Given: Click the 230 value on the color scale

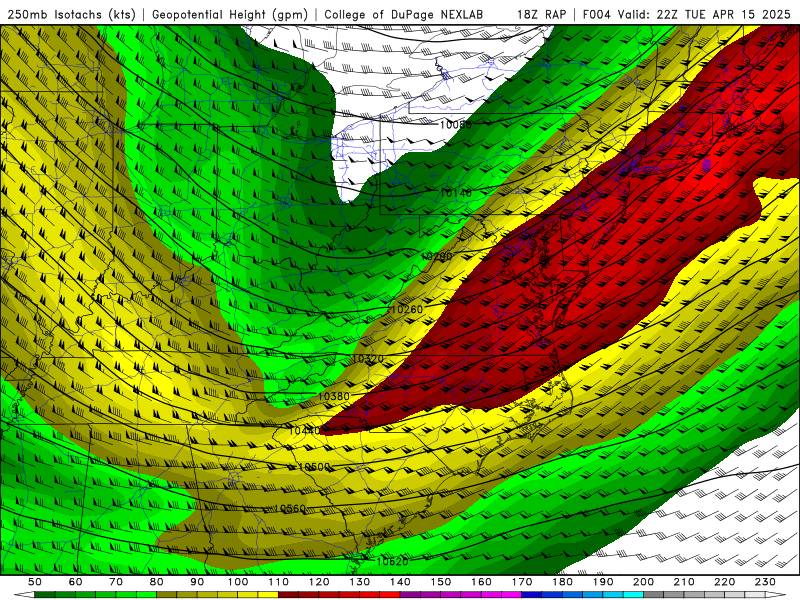Looking at the screenshot, I should pyautogui.click(x=765, y=582).
